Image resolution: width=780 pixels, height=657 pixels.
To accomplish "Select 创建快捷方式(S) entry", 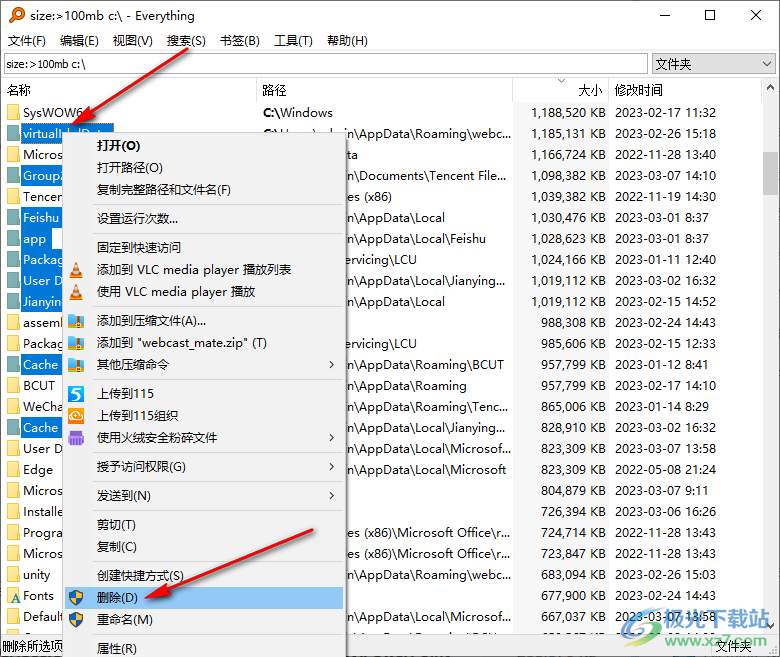I will coord(204,575).
